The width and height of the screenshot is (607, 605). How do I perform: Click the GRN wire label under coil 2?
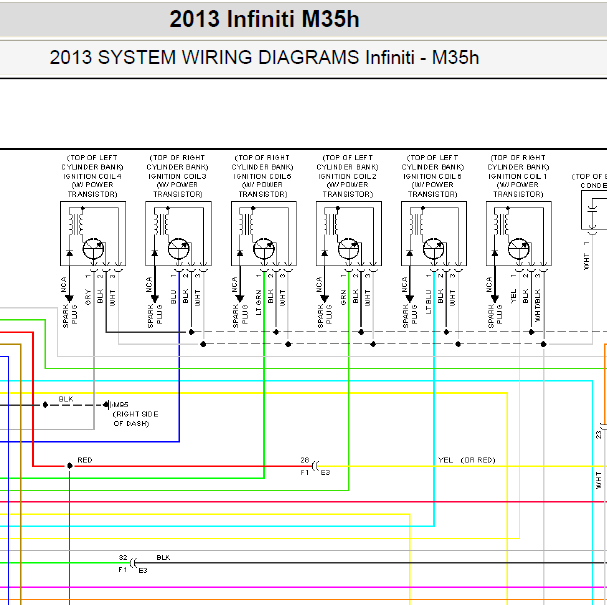pyautogui.click(x=343, y=297)
